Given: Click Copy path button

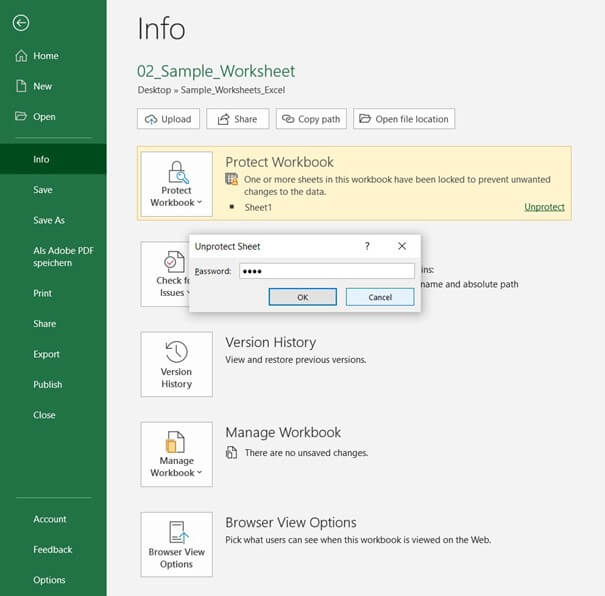Looking at the screenshot, I should (310, 119).
